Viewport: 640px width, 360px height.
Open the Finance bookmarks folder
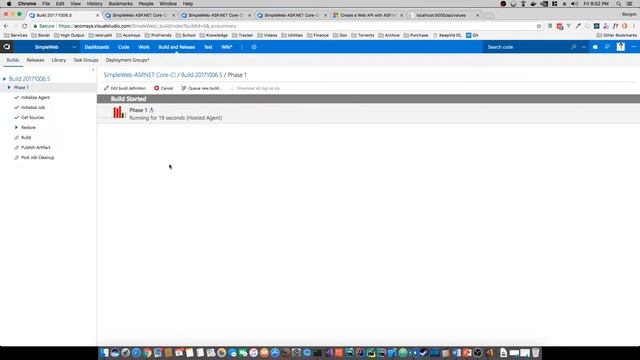(318, 36)
